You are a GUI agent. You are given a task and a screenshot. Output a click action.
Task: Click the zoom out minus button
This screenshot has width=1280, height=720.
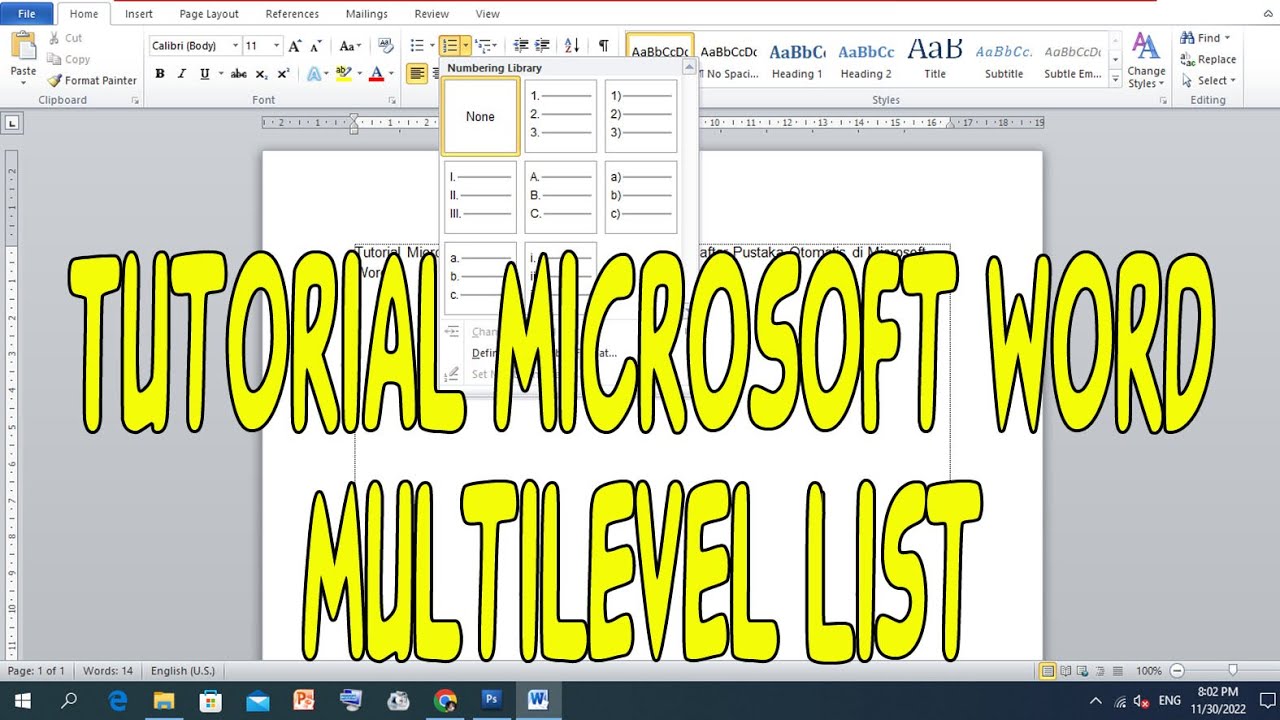click(x=1177, y=671)
